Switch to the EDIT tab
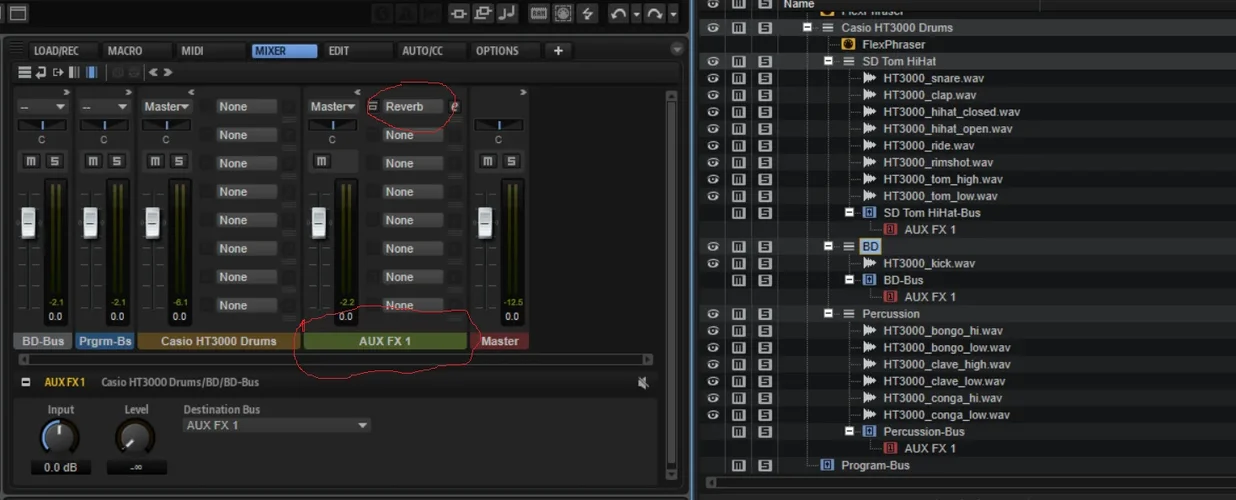The image size is (1236, 500). [x=339, y=51]
